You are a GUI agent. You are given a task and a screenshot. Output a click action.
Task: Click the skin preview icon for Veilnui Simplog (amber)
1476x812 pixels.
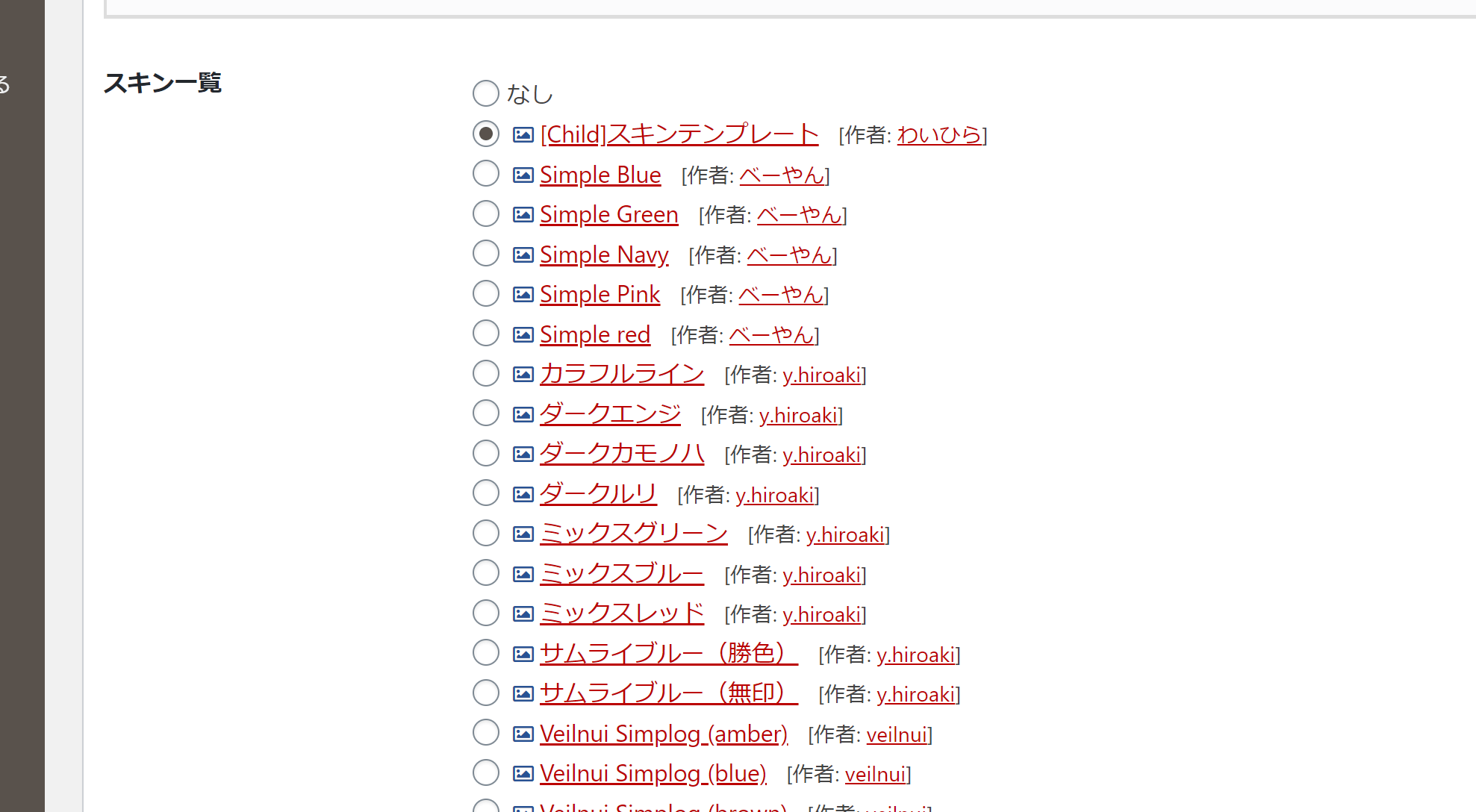tap(522, 734)
